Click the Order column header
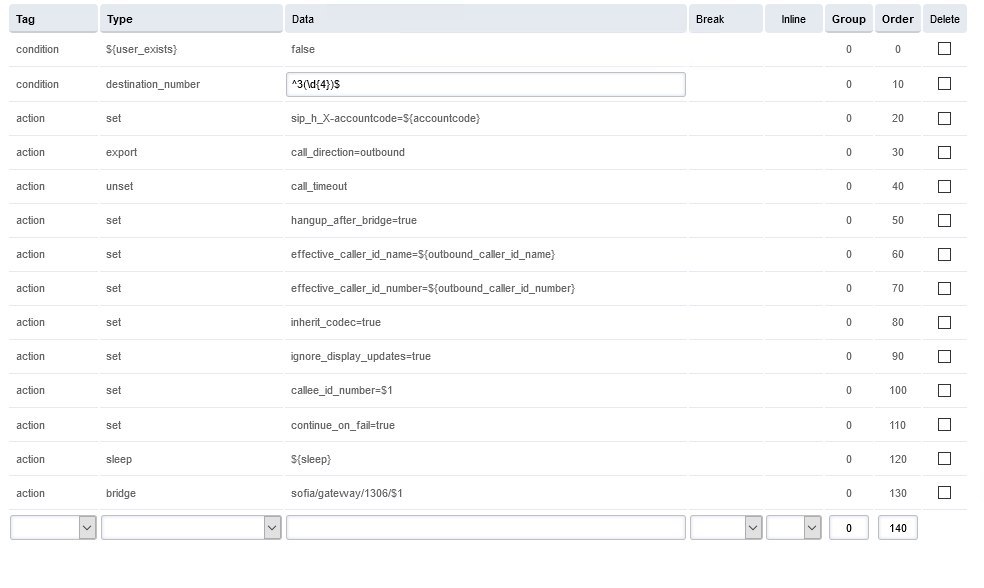This screenshot has height=588, width=984. point(897,19)
